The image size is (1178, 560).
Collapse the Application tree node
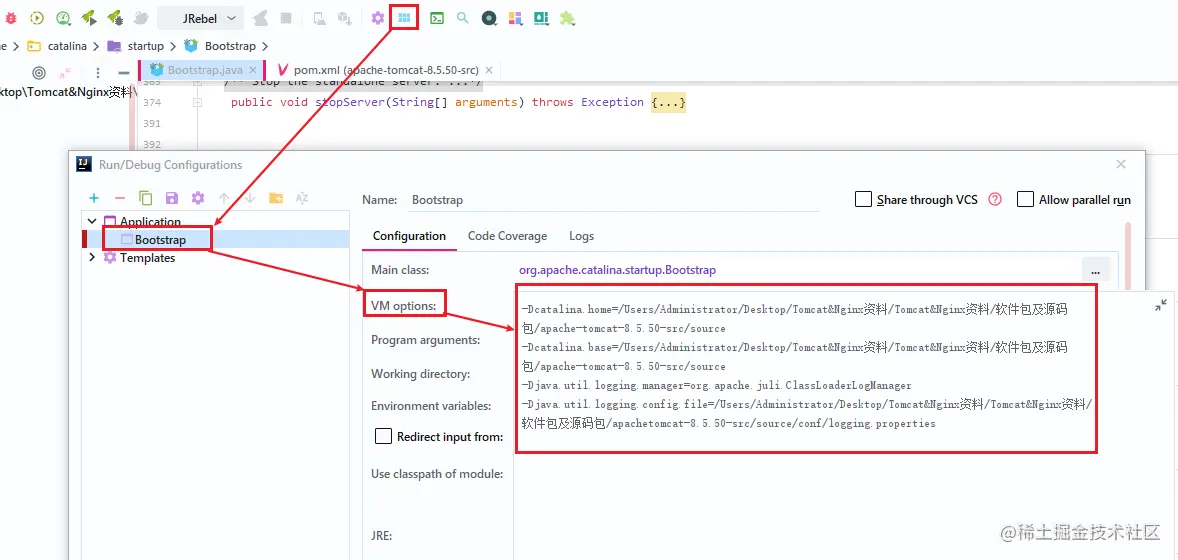click(92, 222)
